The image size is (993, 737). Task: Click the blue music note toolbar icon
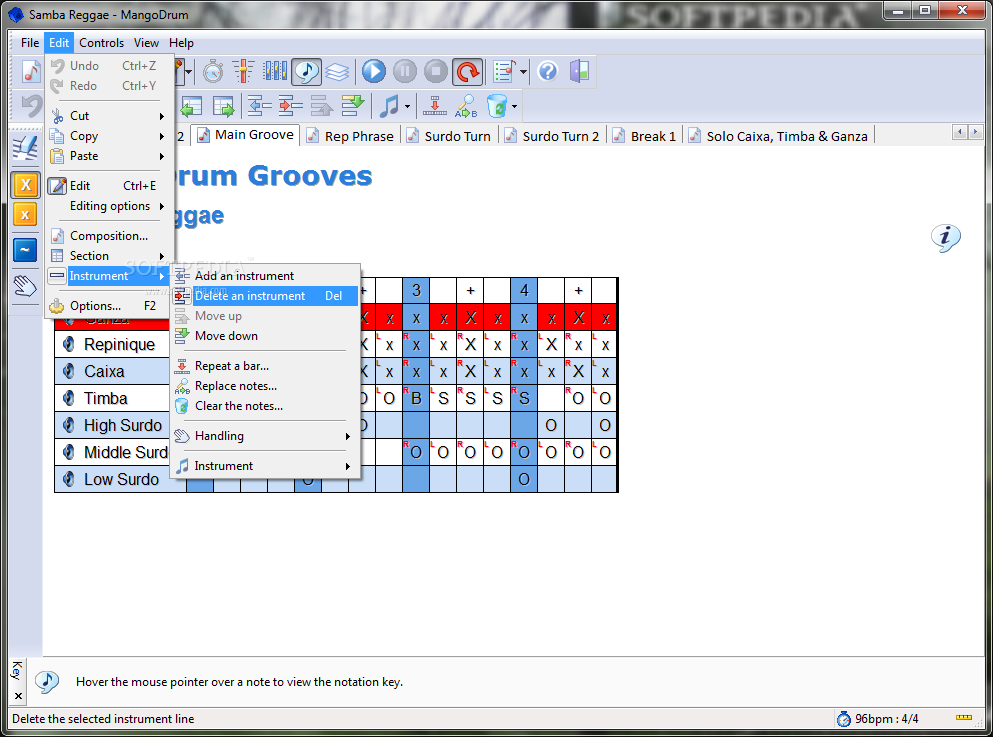coord(388,106)
